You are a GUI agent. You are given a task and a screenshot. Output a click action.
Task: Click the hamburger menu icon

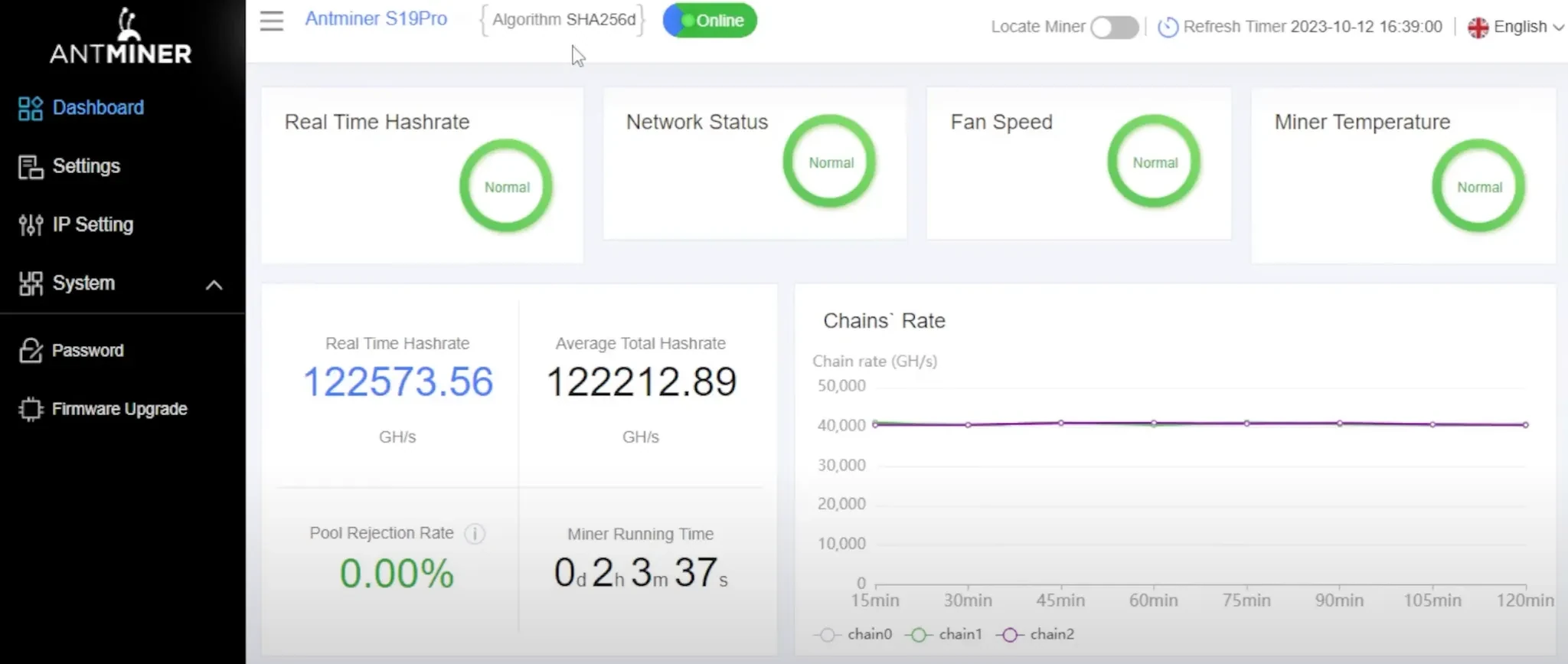coord(271,21)
